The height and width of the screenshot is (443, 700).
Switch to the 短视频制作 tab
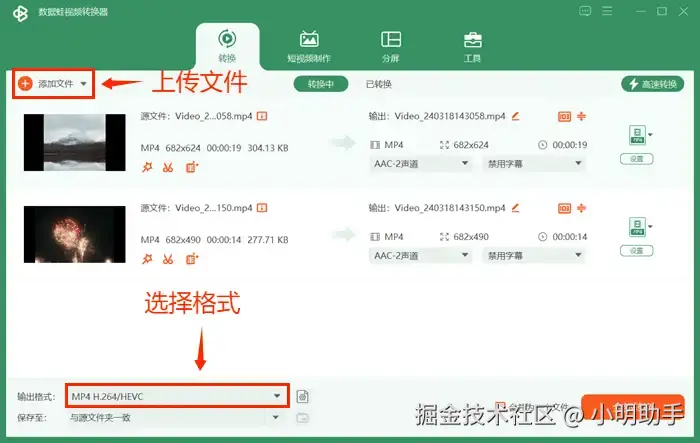coord(309,46)
